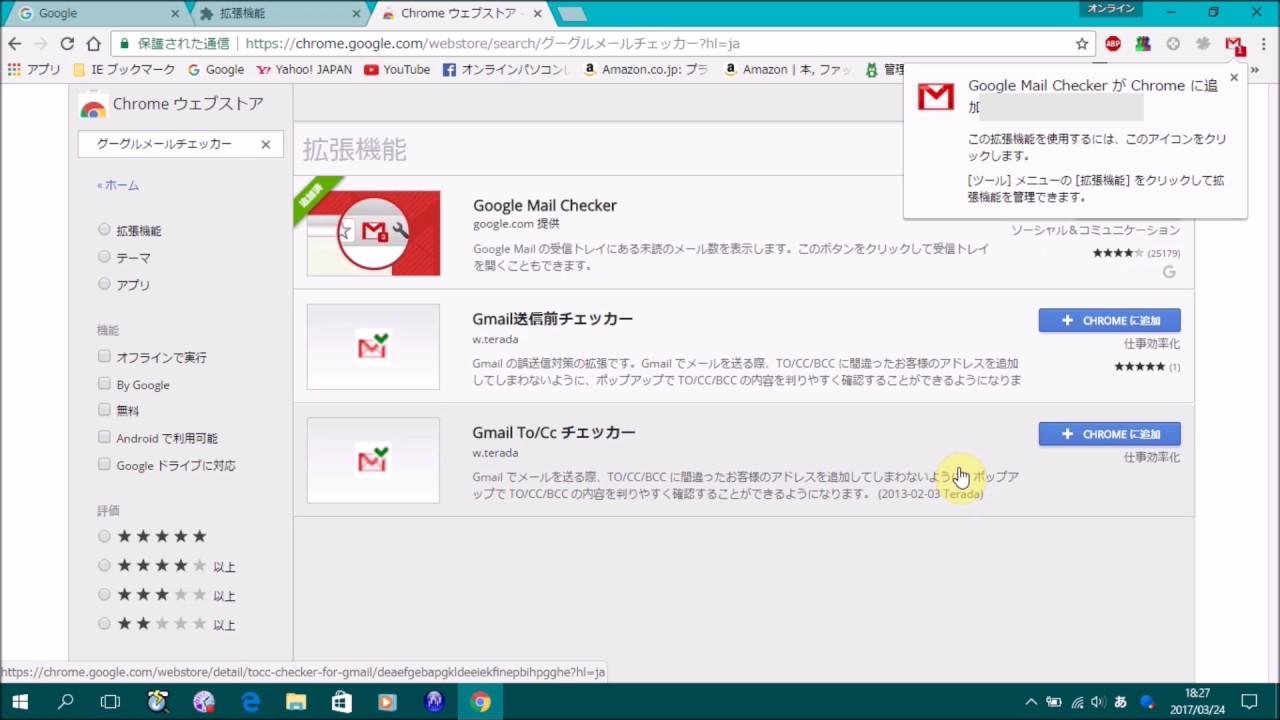Viewport: 1280px width, 720px height.
Task: Close the extension added popup
Action: pos(1234,78)
